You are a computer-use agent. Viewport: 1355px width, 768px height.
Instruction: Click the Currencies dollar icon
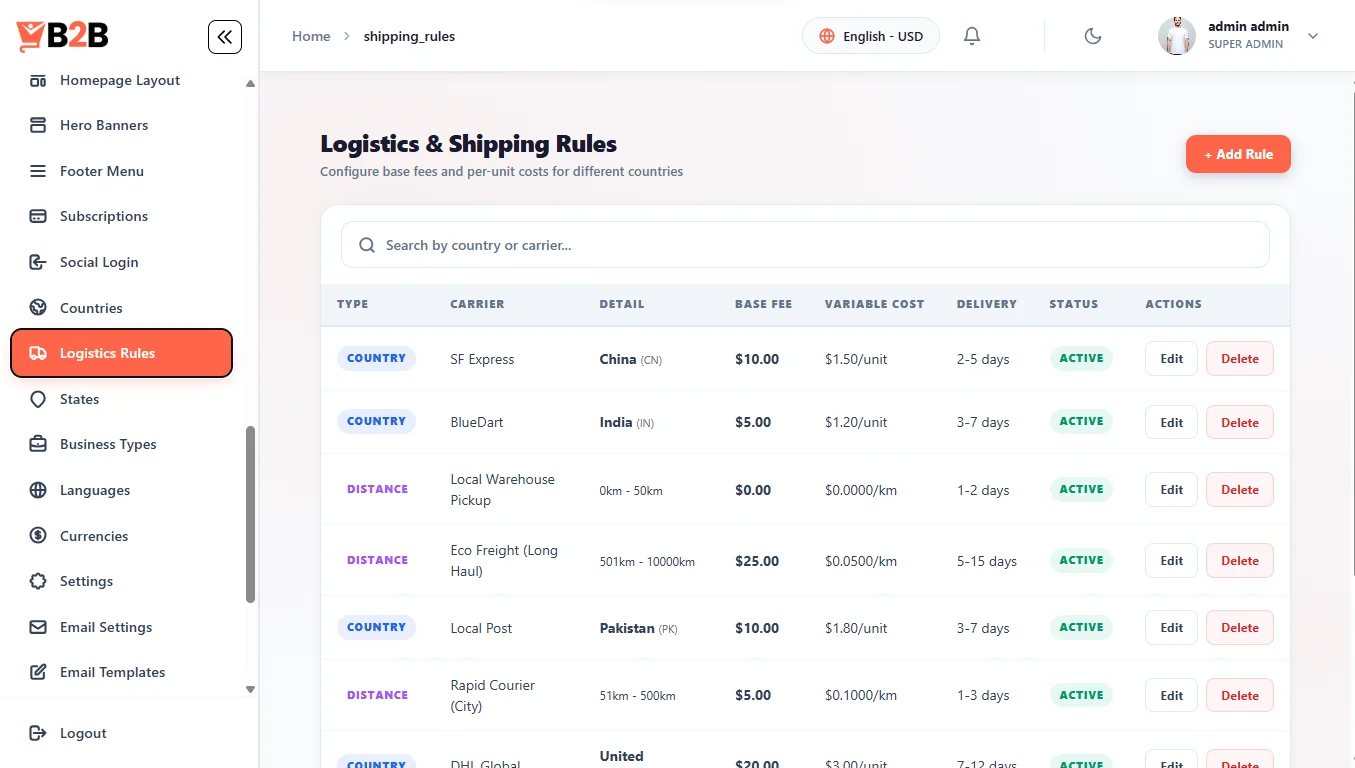(x=38, y=536)
